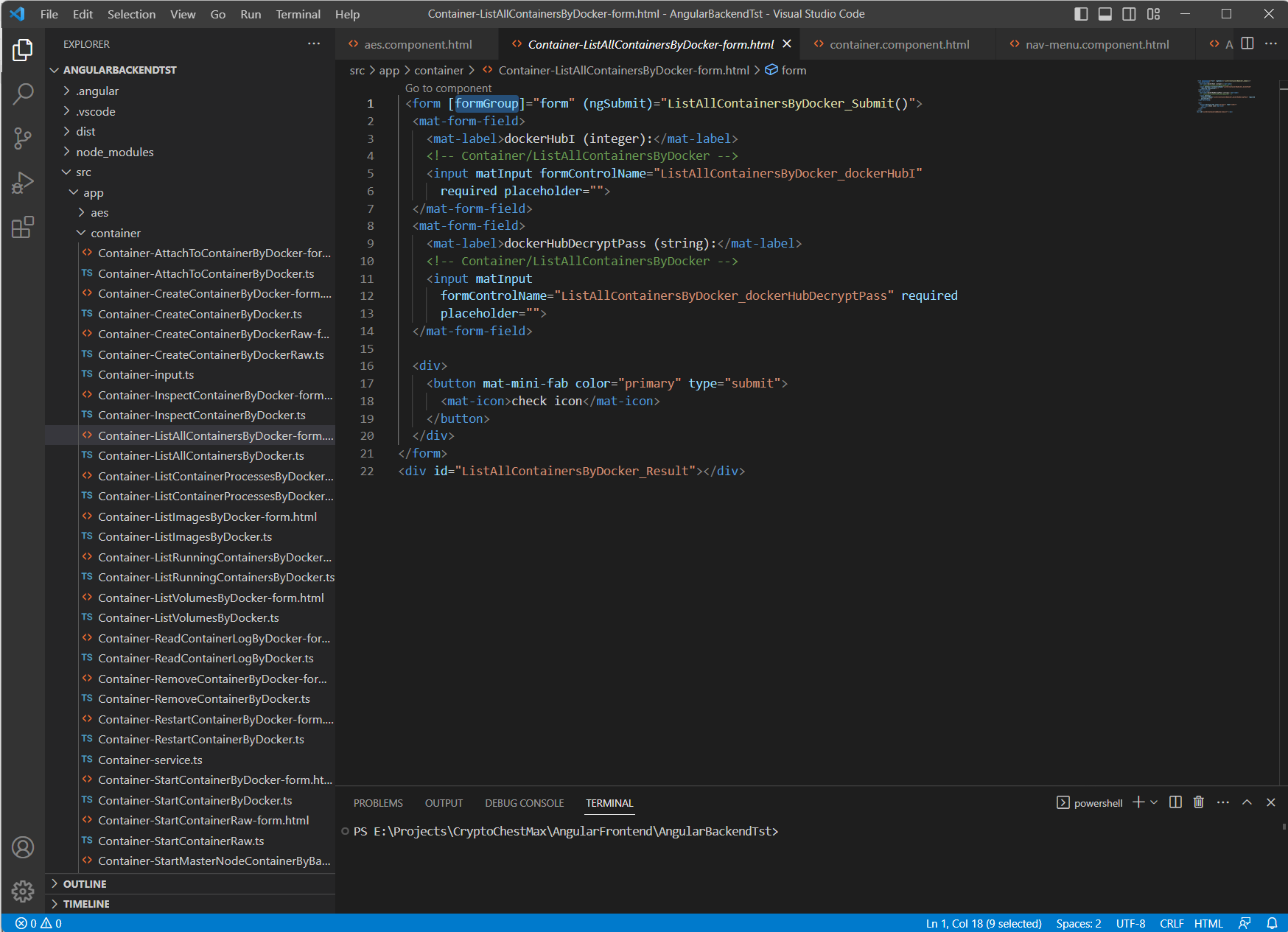1288x932 pixels.
Task: Click the Accounts icon in activity bar
Action: pyautogui.click(x=23, y=847)
